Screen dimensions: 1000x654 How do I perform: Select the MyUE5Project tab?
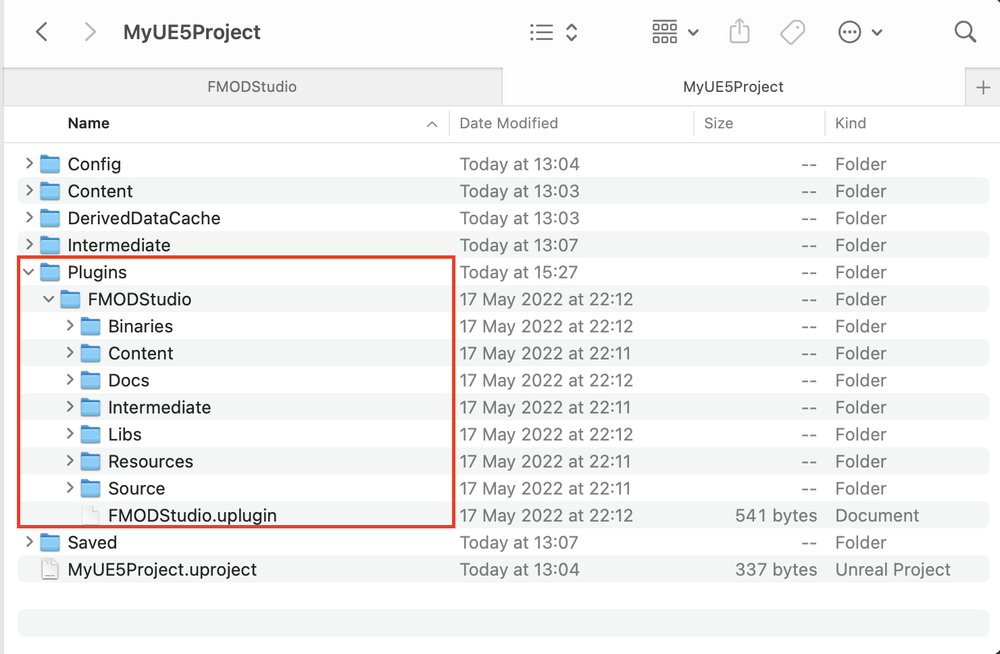[x=733, y=87]
